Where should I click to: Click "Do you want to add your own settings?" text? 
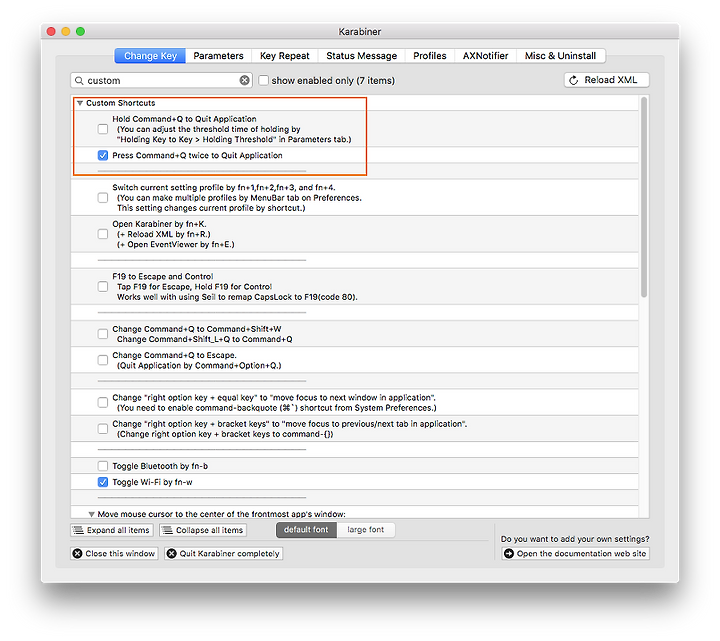point(575,539)
